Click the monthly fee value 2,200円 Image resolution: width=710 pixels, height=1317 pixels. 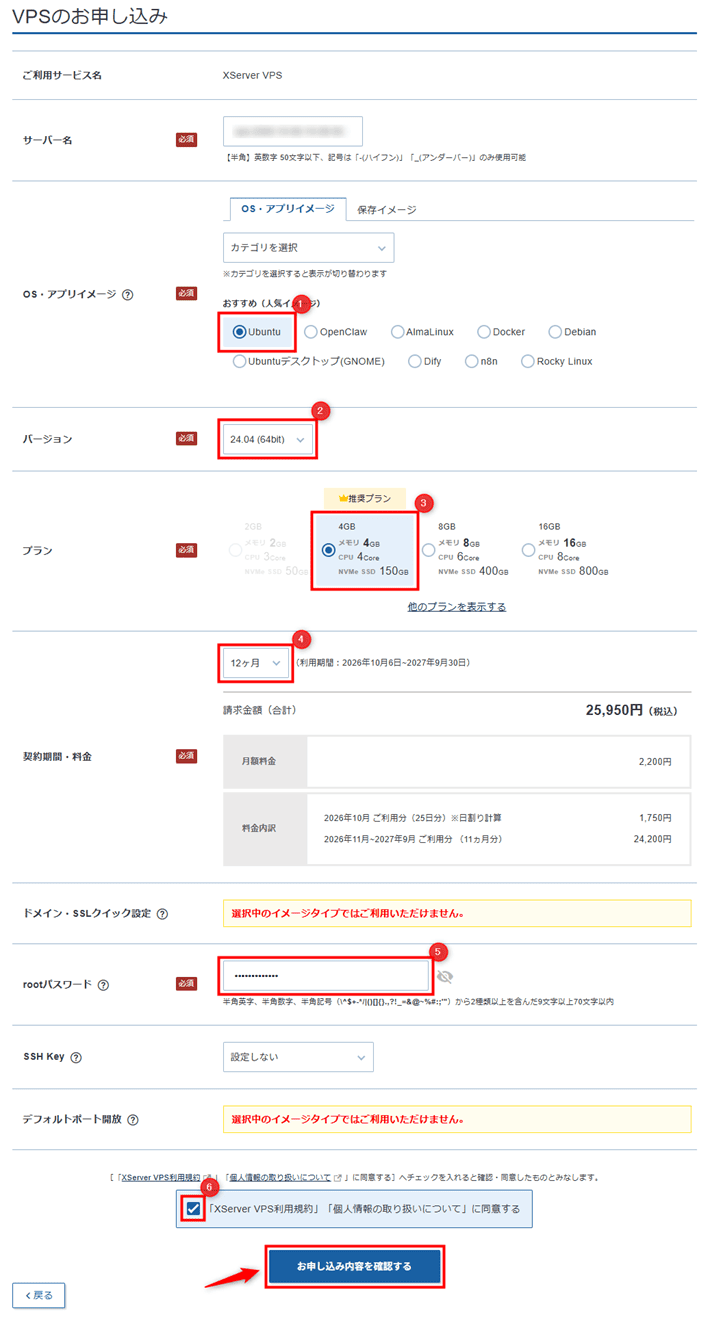click(655, 762)
